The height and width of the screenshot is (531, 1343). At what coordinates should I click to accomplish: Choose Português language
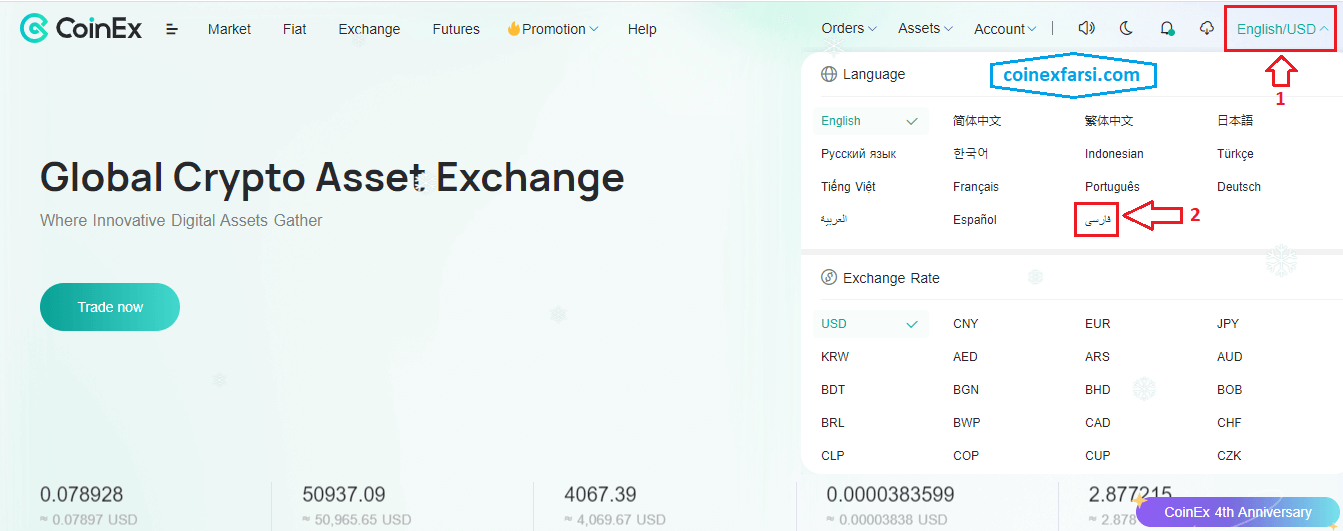coord(1112,187)
